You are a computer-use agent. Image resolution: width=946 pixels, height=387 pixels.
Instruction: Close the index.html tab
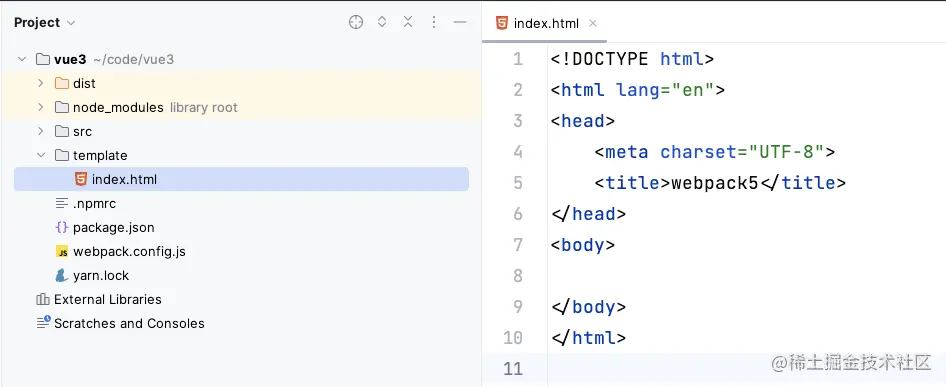tap(593, 23)
